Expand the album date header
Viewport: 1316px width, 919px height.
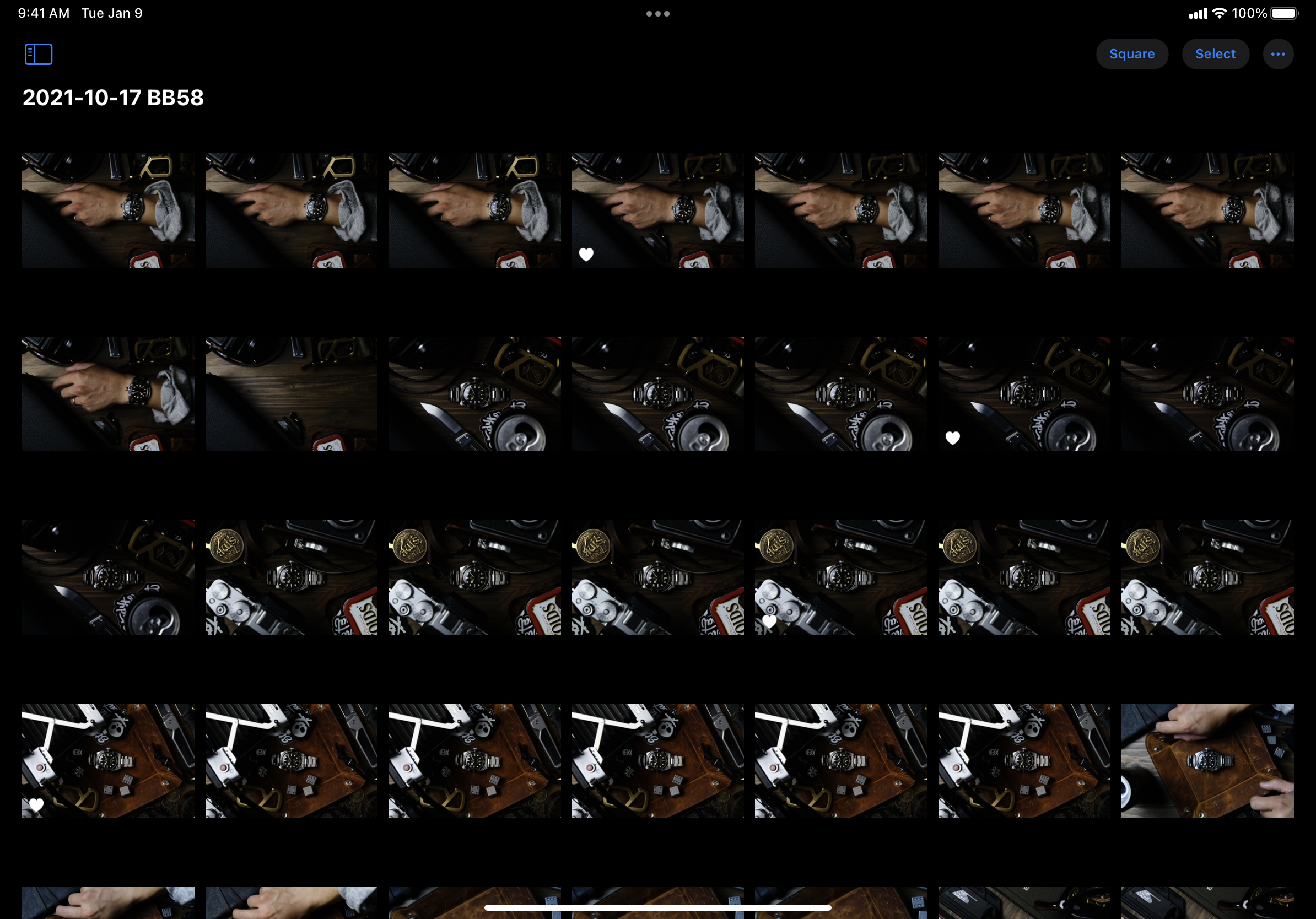(x=113, y=97)
